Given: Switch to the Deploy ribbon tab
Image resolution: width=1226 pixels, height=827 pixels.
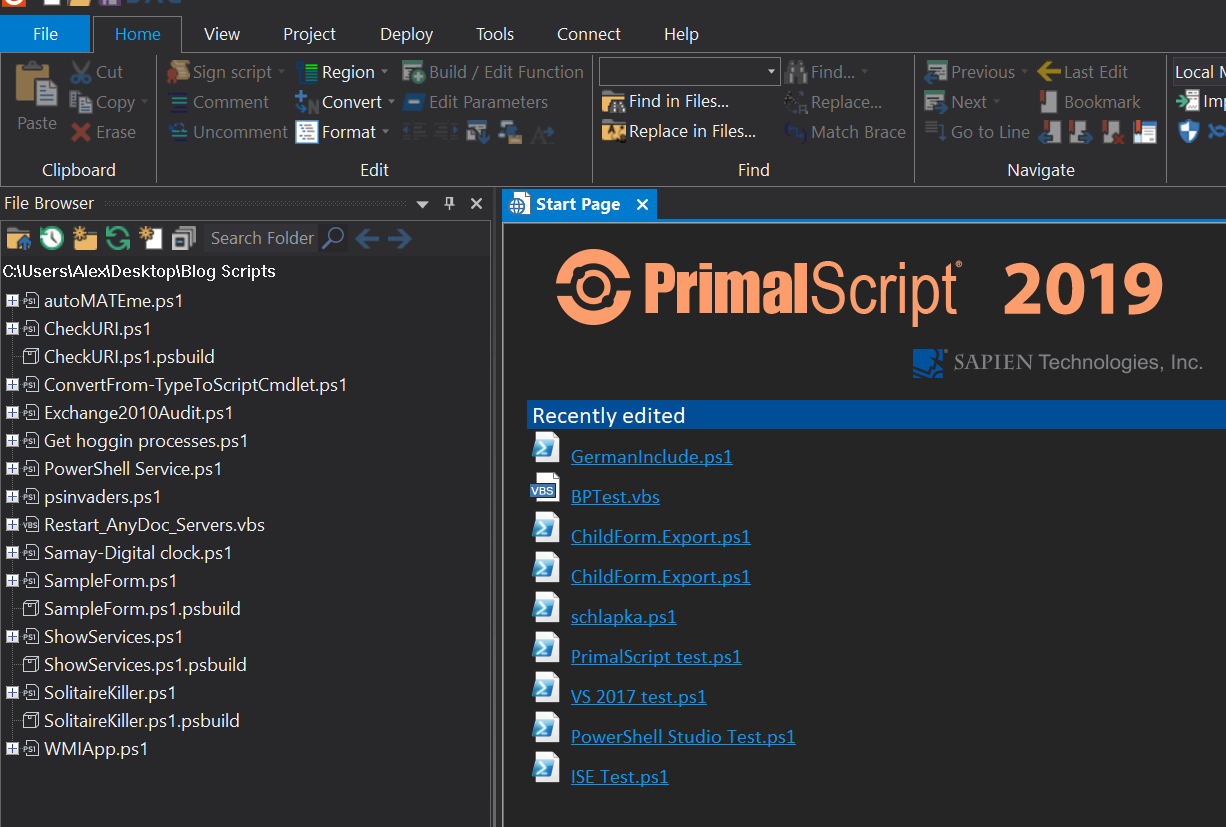Looking at the screenshot, I should coord(407,34).
